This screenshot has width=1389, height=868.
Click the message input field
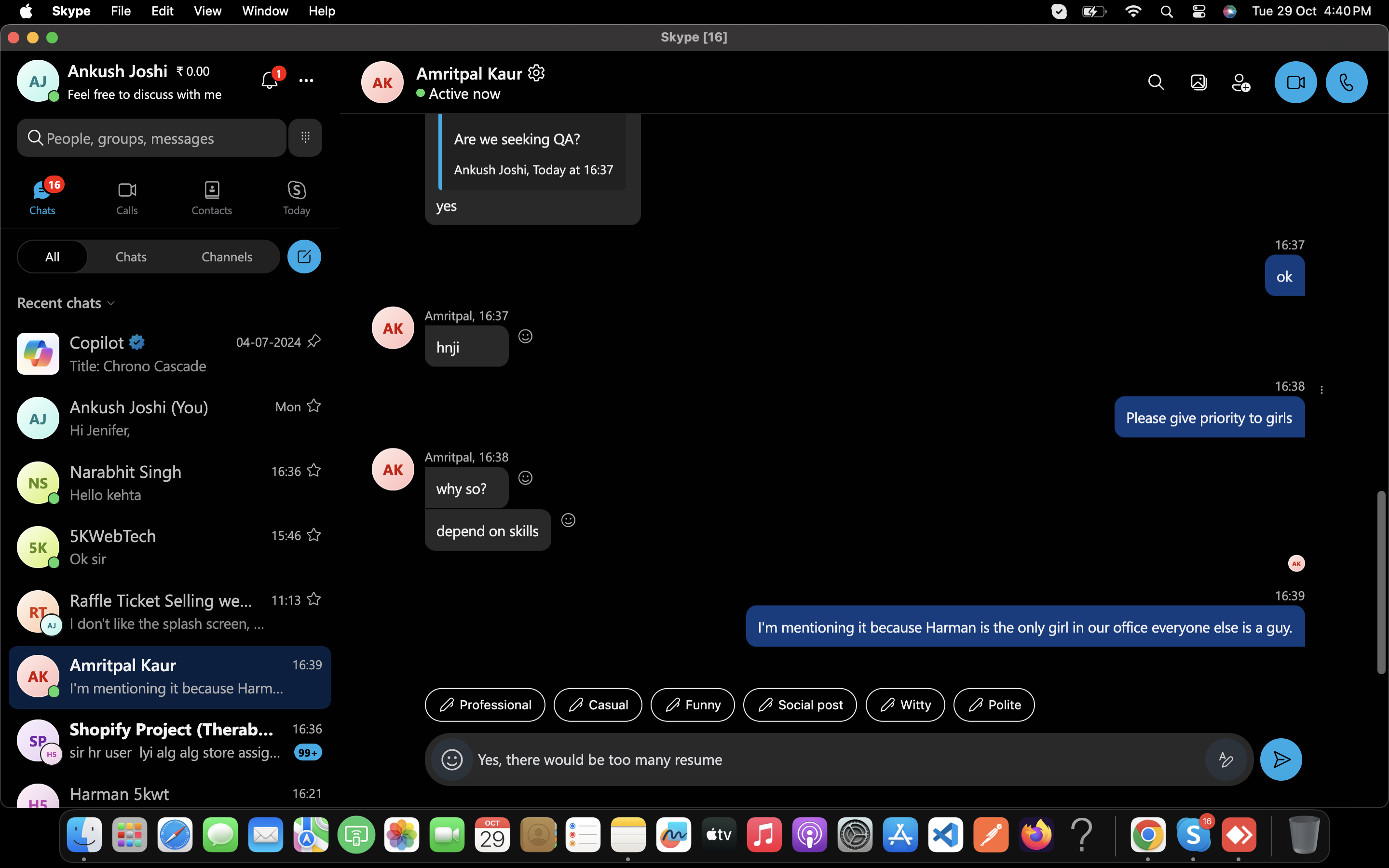pyautogui.click(x=838, y=759)
